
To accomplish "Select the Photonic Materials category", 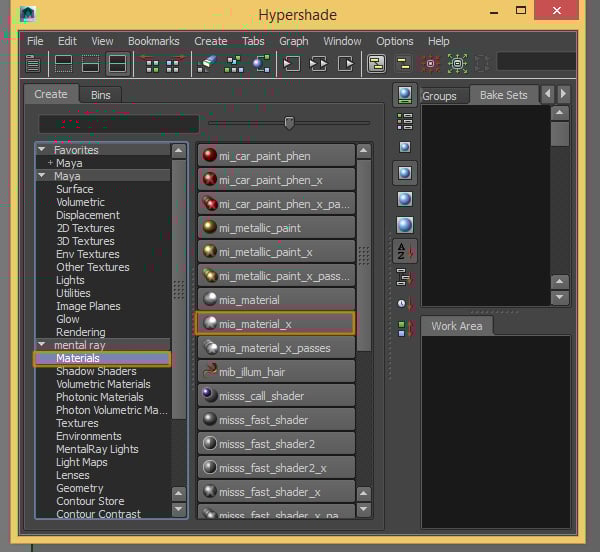I will [99, 397].
